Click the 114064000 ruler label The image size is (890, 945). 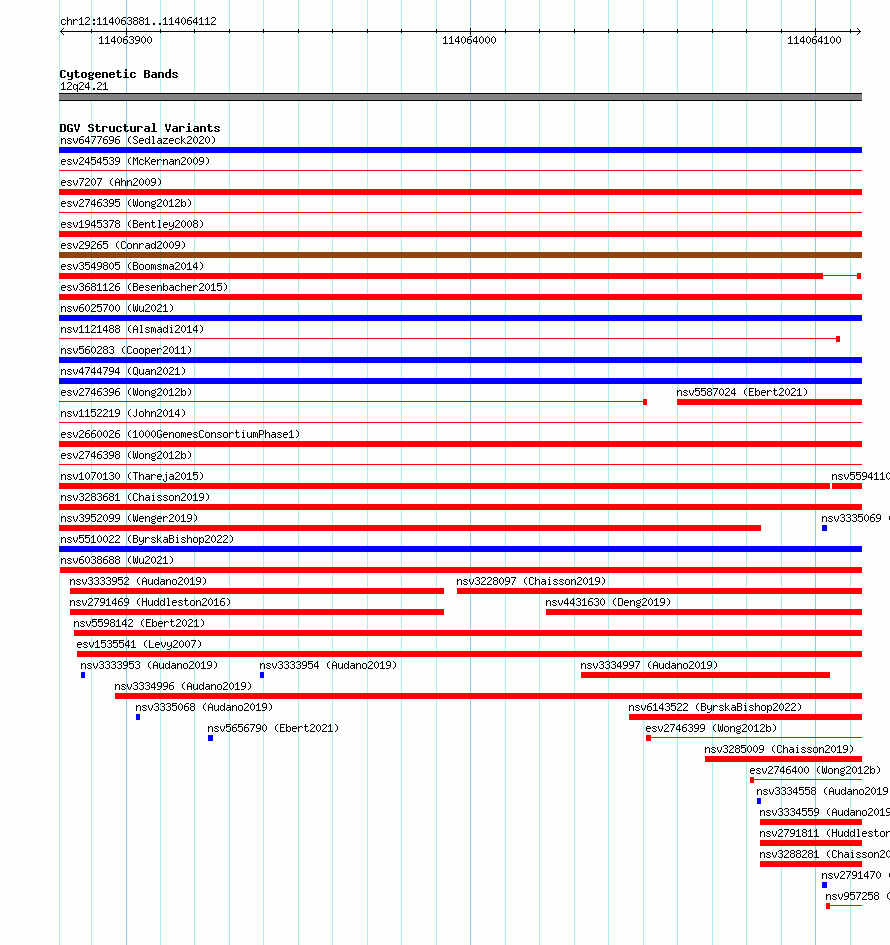point(469,40)
